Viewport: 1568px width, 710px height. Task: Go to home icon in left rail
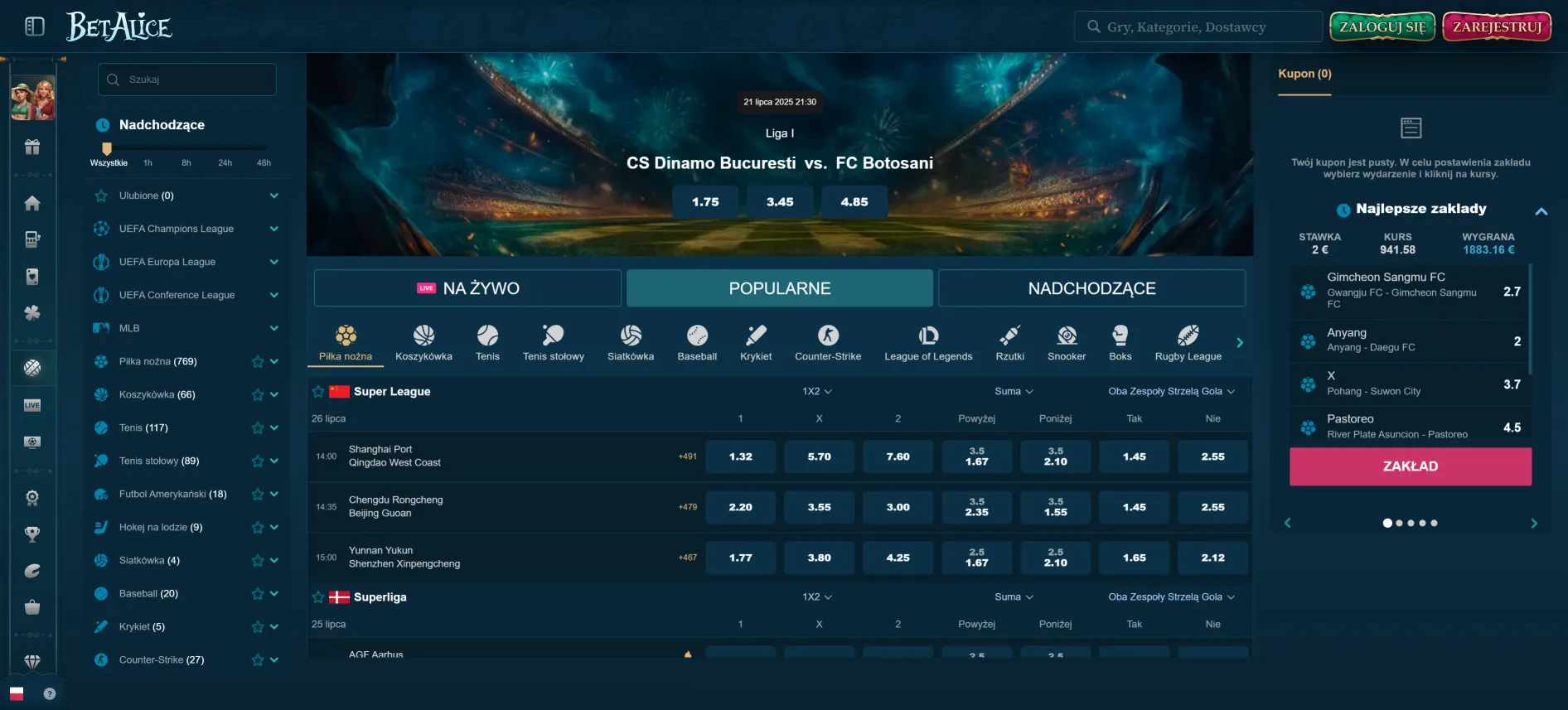(32, 203)
